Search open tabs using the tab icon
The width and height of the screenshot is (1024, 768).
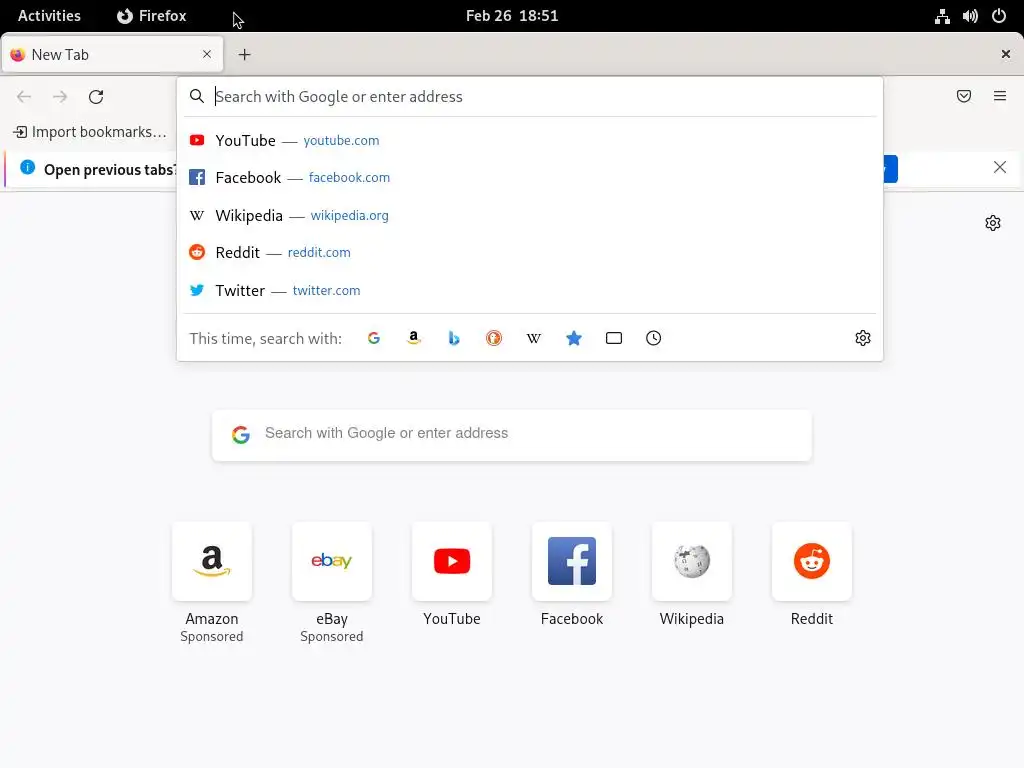(x=614, y=338)
